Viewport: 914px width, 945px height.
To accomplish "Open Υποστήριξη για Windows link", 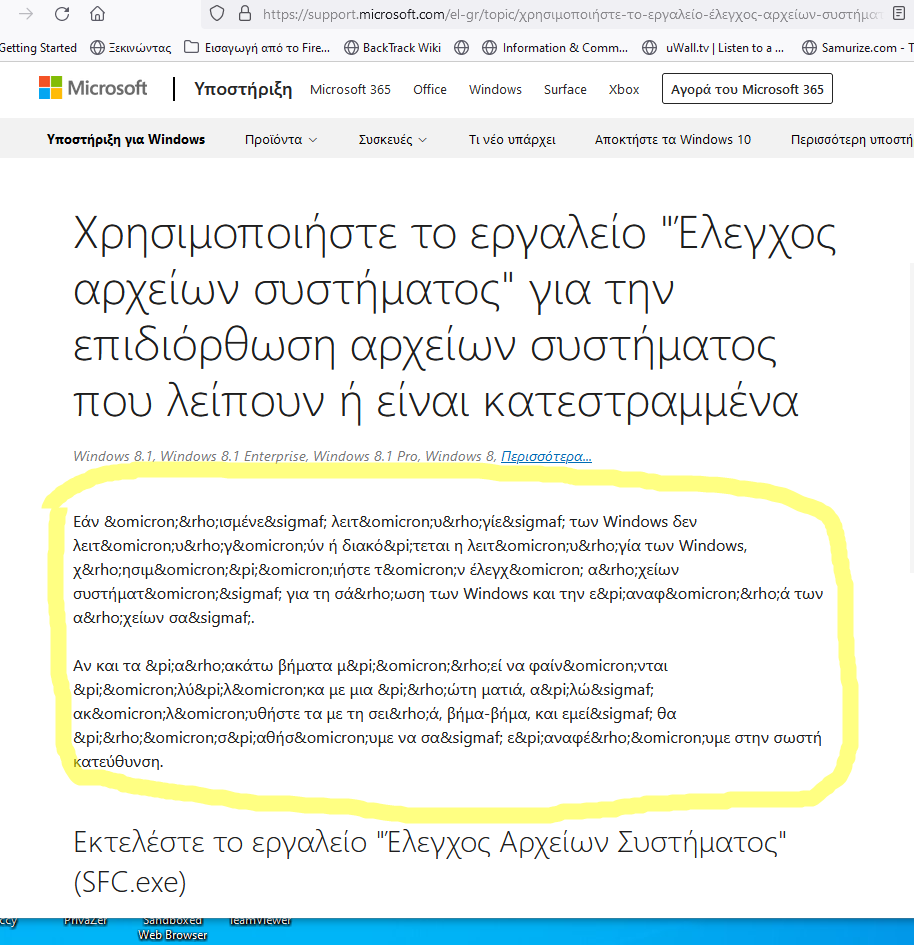I will [126, 139].
